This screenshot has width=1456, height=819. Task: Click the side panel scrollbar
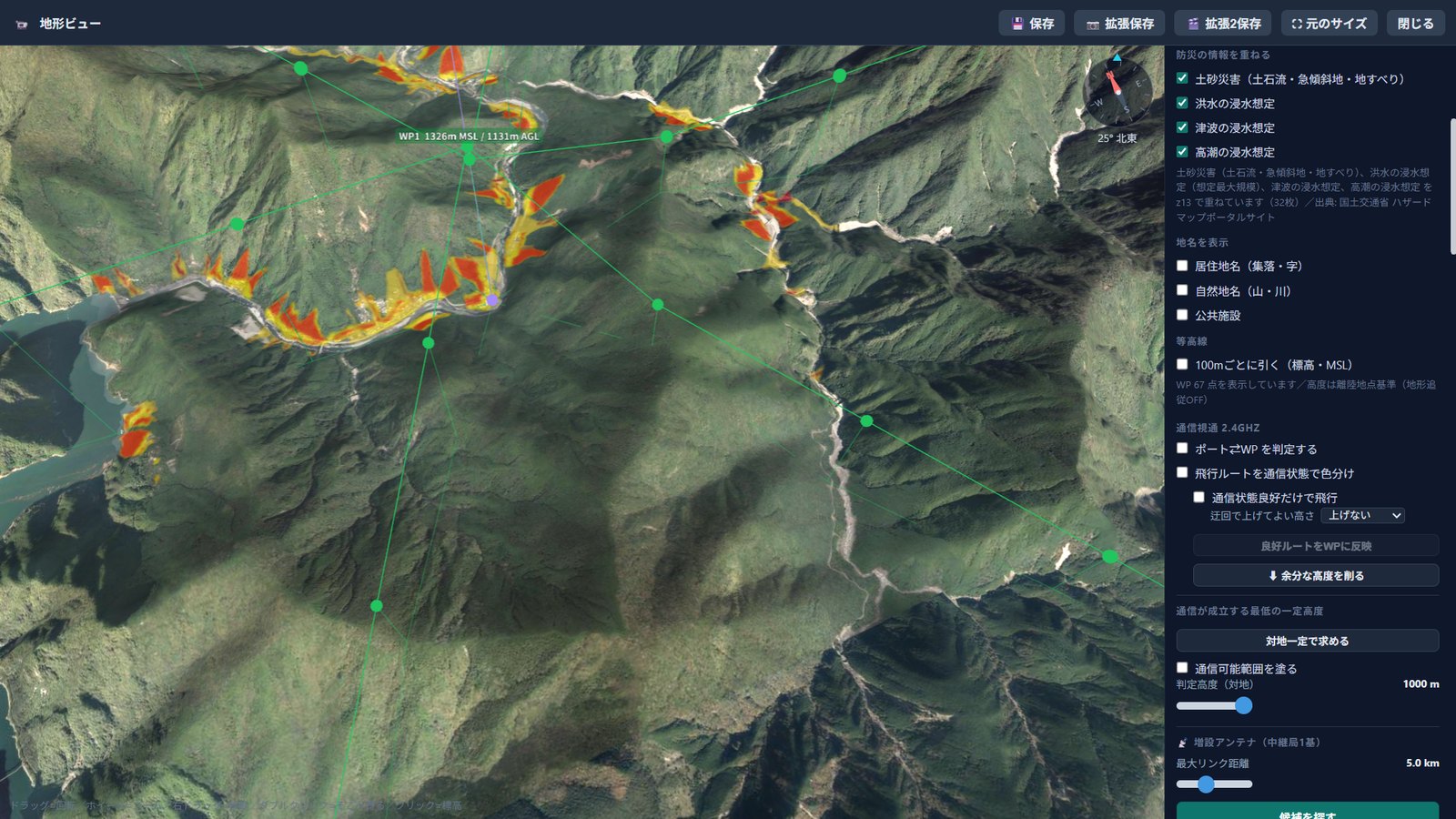tap(1452, 187)
